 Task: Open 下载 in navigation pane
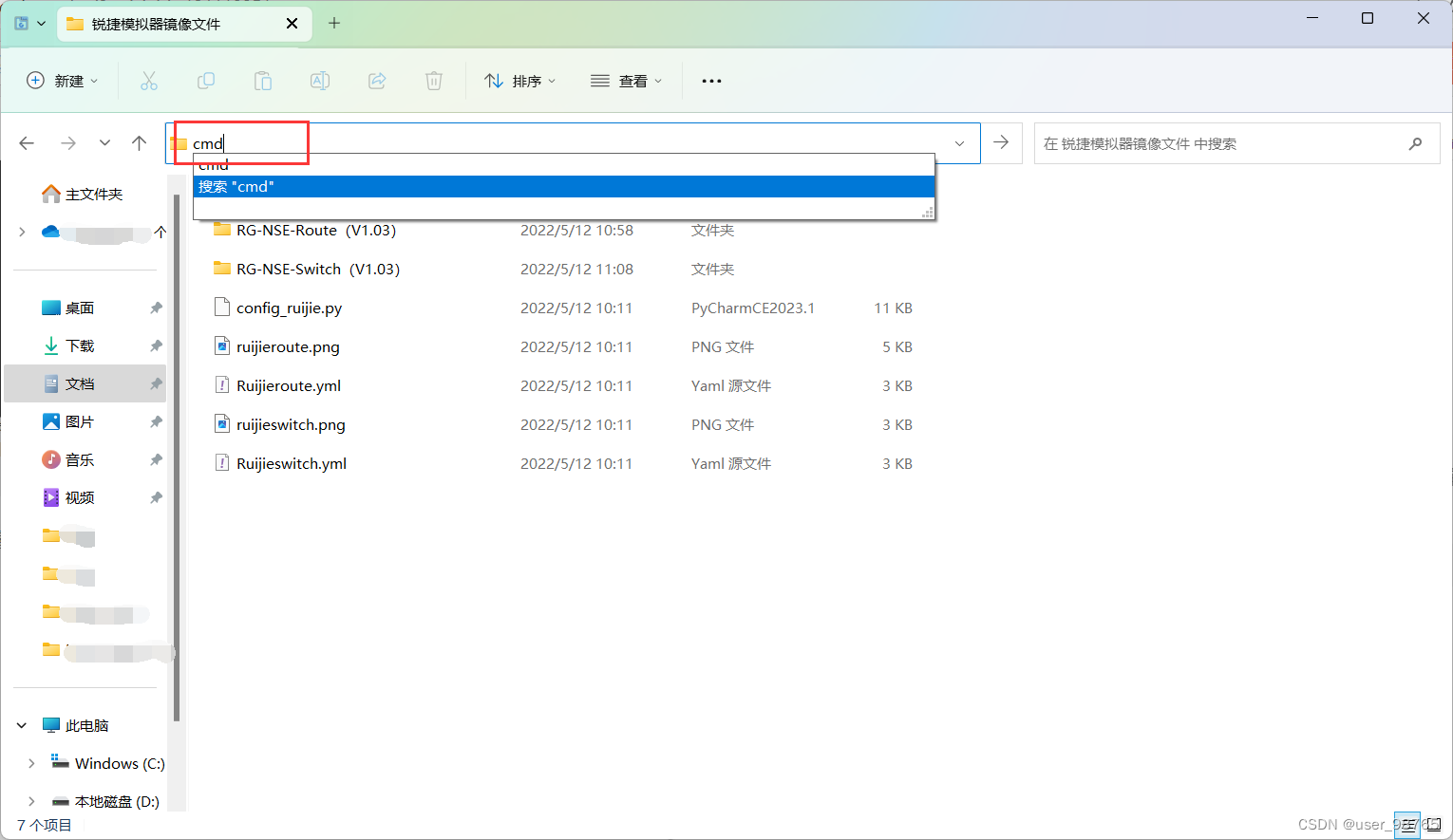[x=80, y=345]
